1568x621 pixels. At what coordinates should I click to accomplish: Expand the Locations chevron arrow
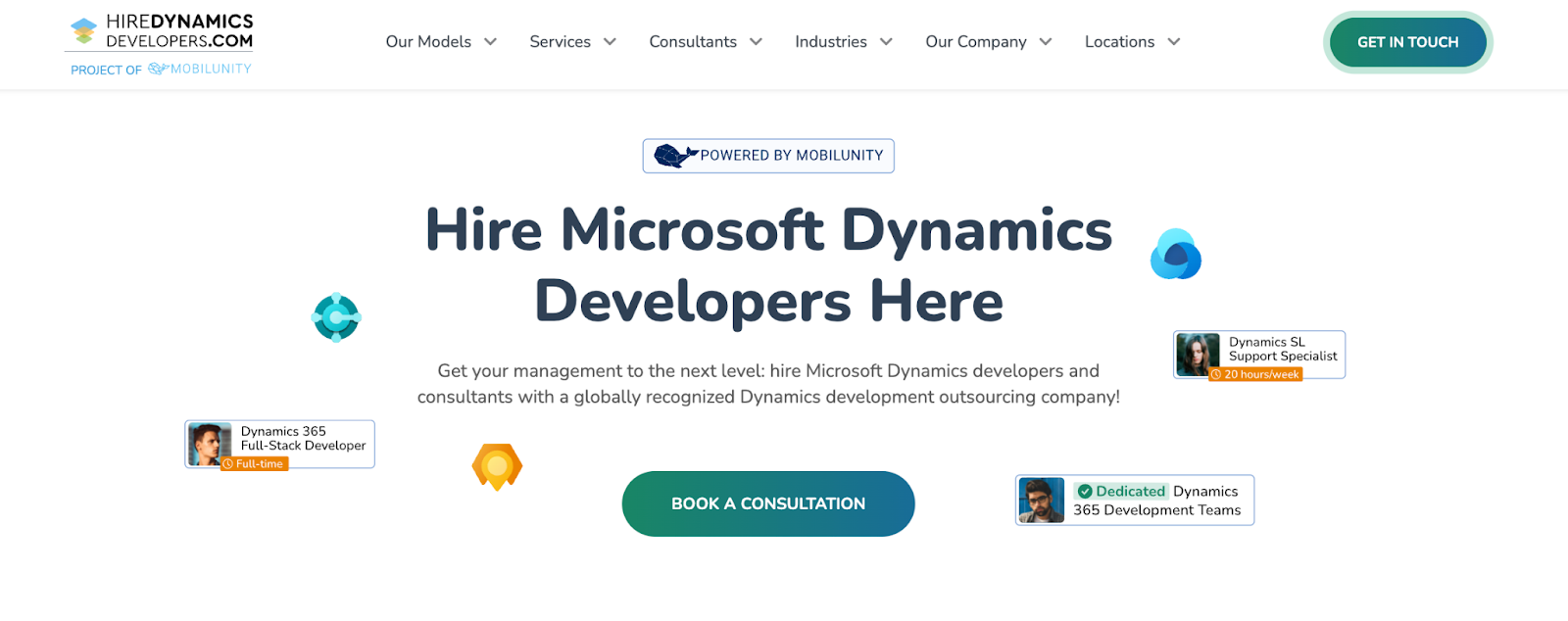[1174, 42]
